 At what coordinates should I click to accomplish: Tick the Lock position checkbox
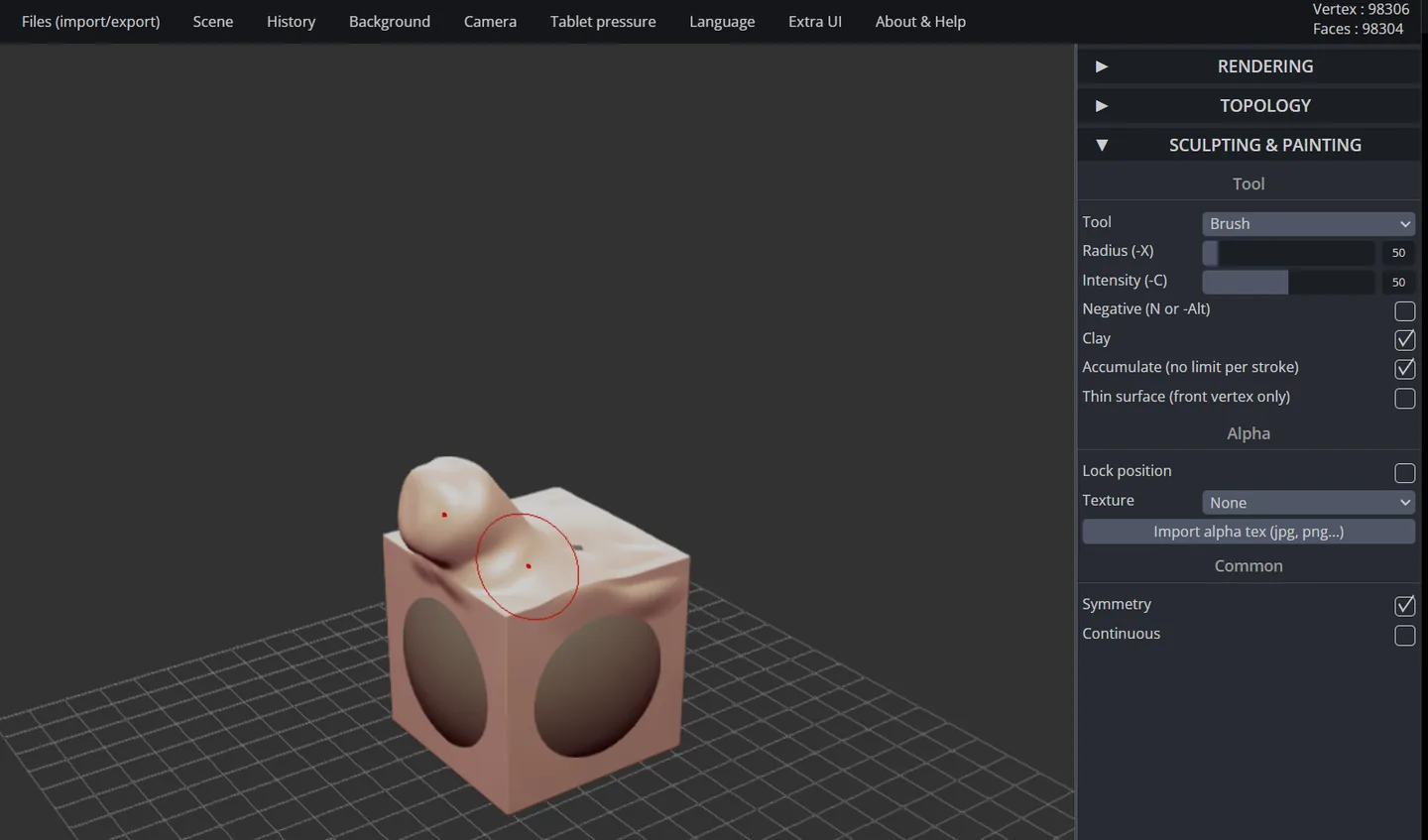pos(1404,473)
